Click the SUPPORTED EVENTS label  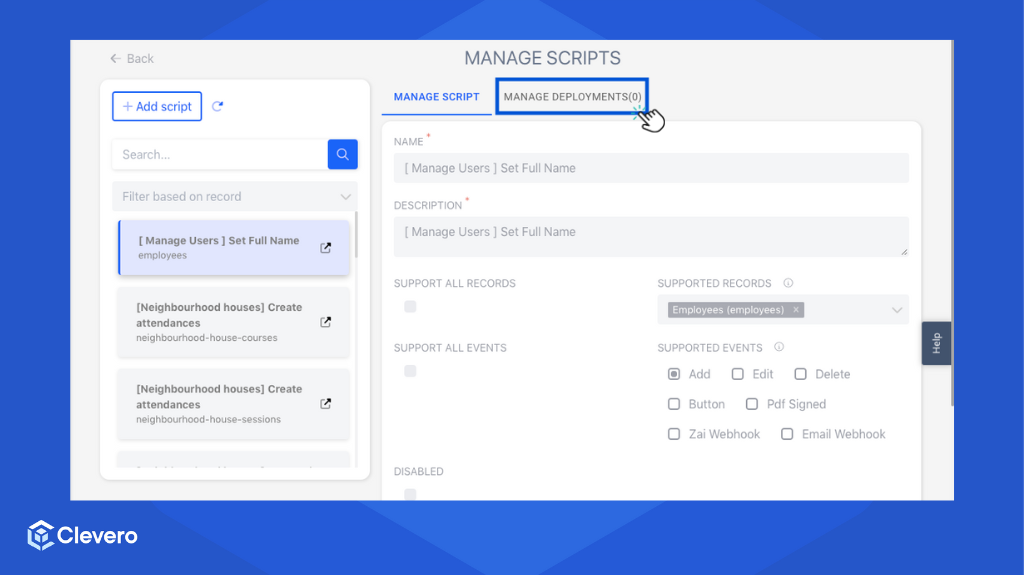tap(710, 348)
